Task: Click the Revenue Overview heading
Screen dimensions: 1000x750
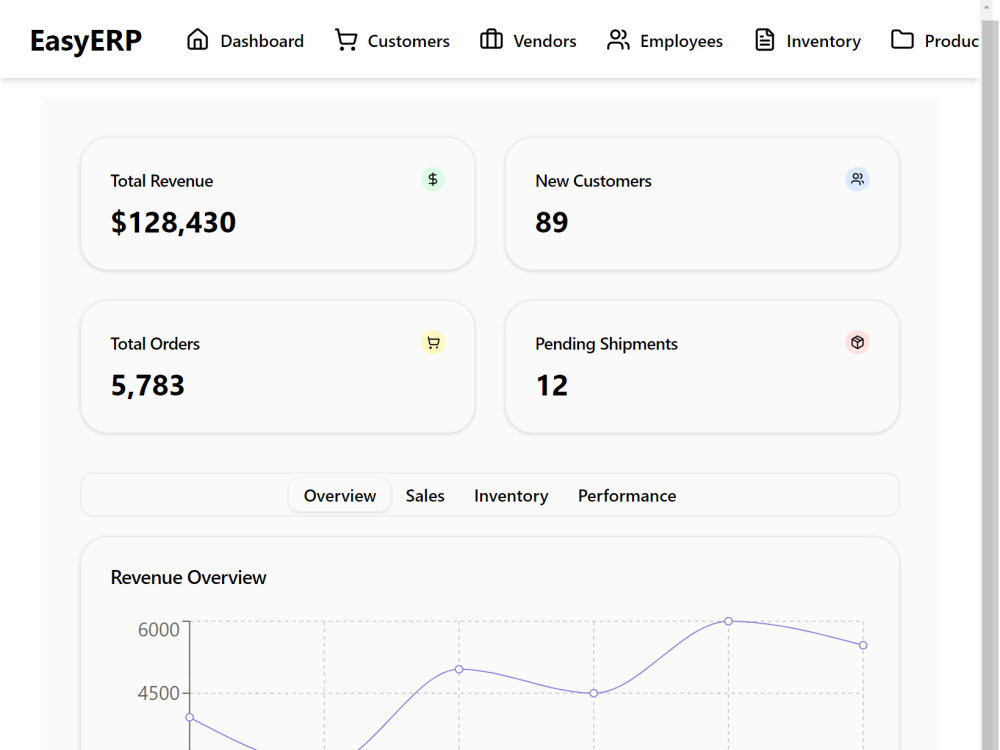Action: coord(188,578)
